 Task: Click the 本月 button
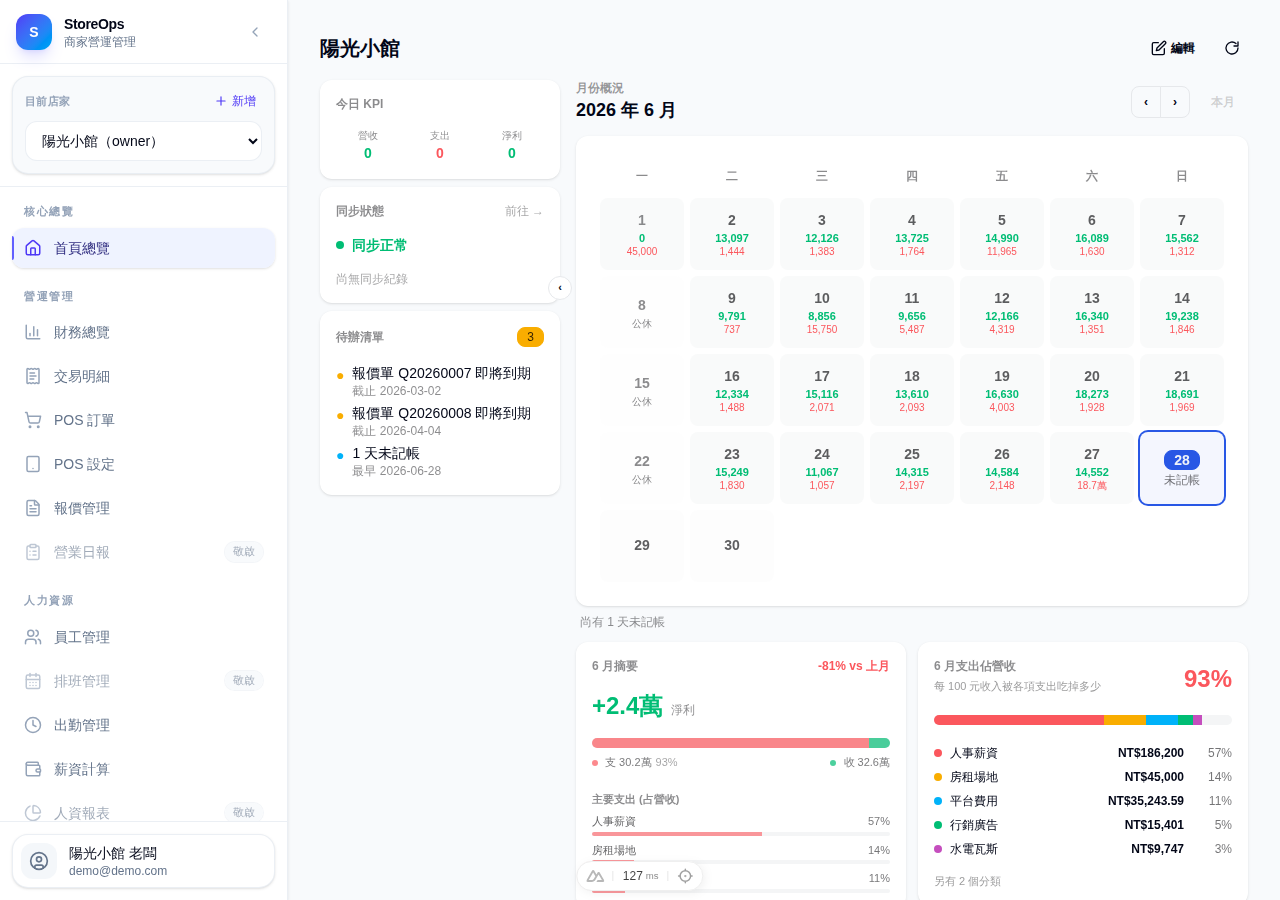pos(1223,102)
